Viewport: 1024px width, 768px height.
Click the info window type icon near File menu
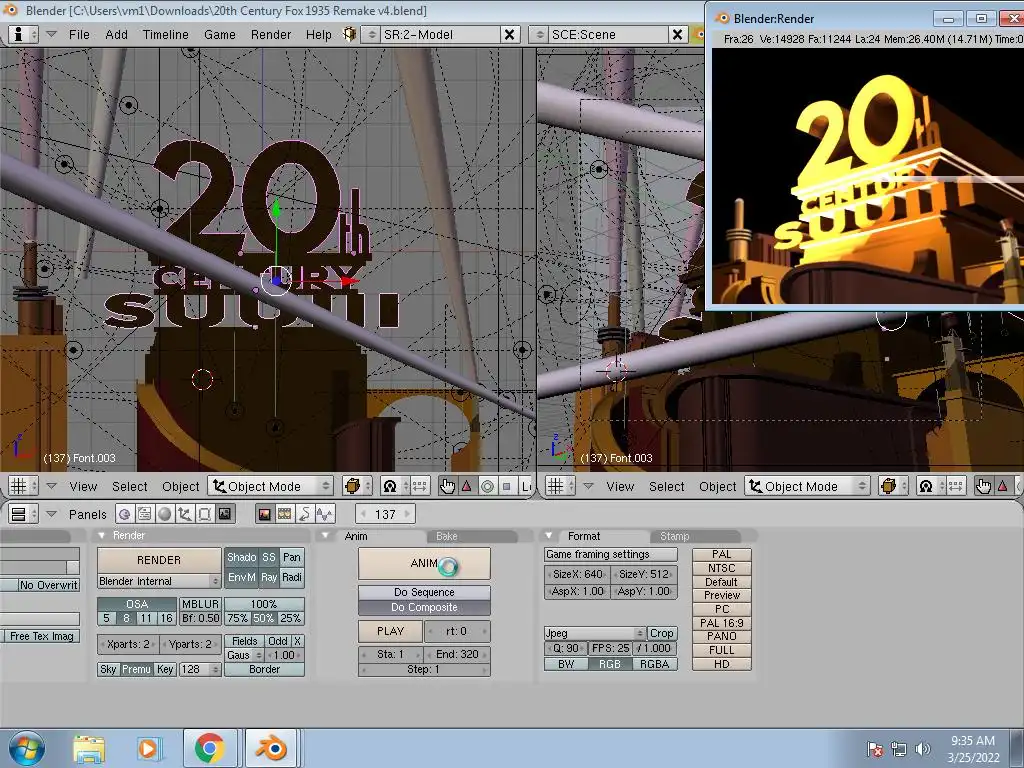tap(24, 34)
